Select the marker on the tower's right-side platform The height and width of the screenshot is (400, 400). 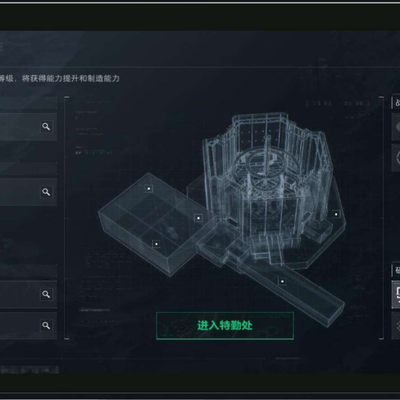336,214
